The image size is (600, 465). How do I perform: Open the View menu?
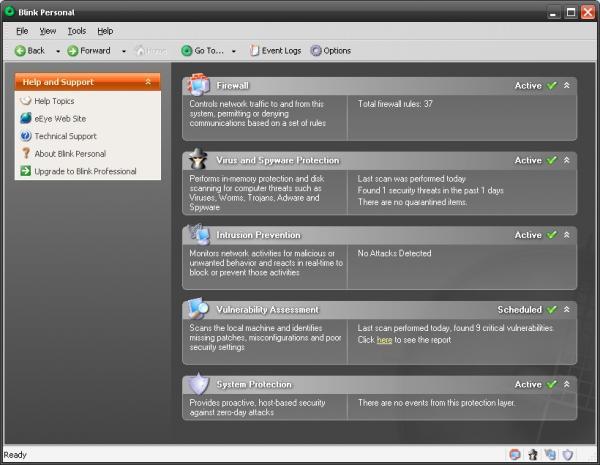pos(48,31)
